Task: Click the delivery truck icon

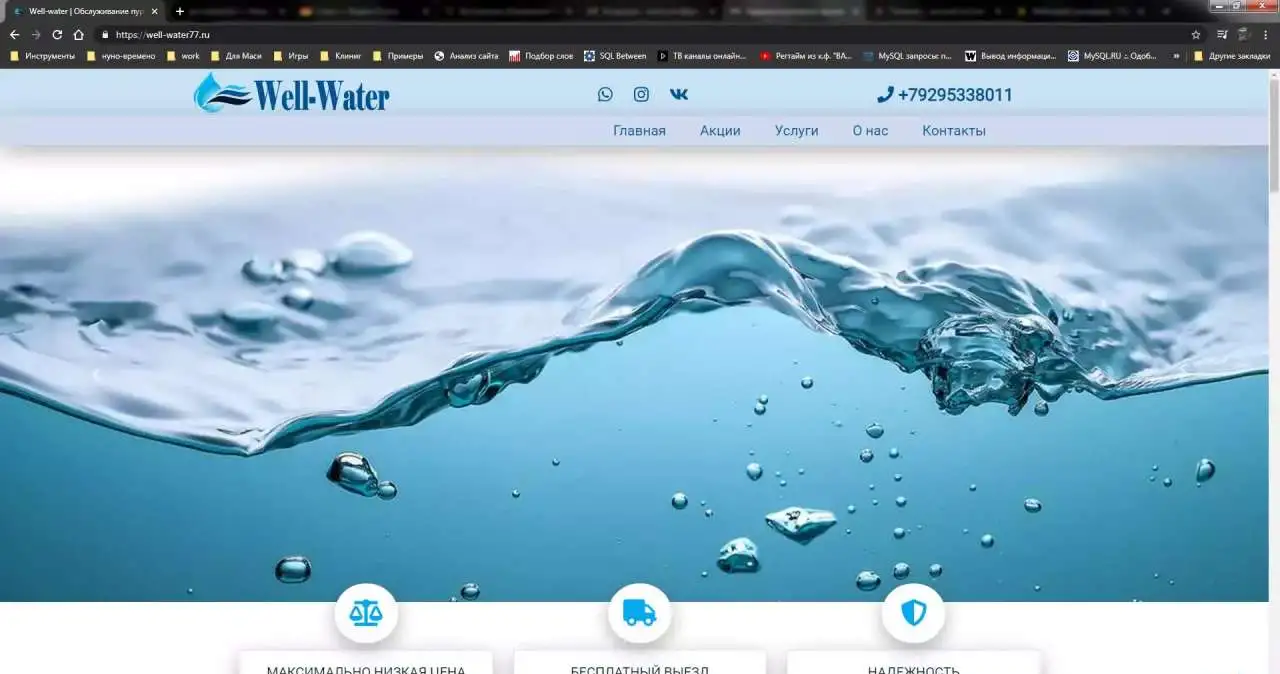Action: (x=639, y=614)
